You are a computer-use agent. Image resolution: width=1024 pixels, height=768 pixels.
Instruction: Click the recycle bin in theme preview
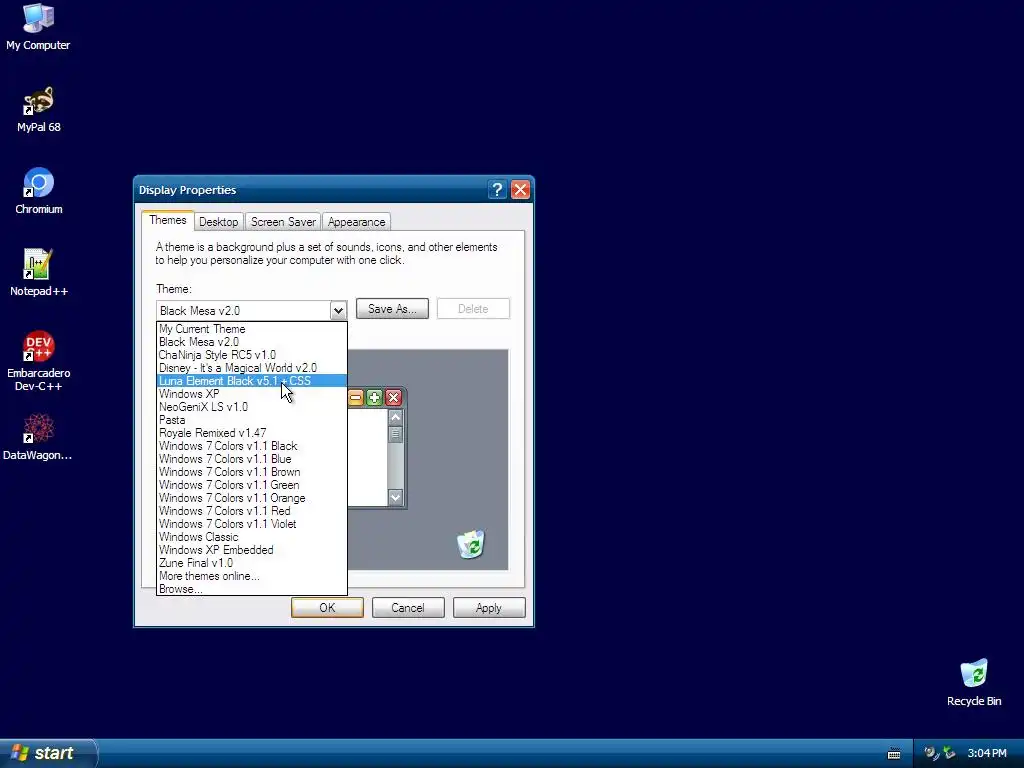(471, 544)
